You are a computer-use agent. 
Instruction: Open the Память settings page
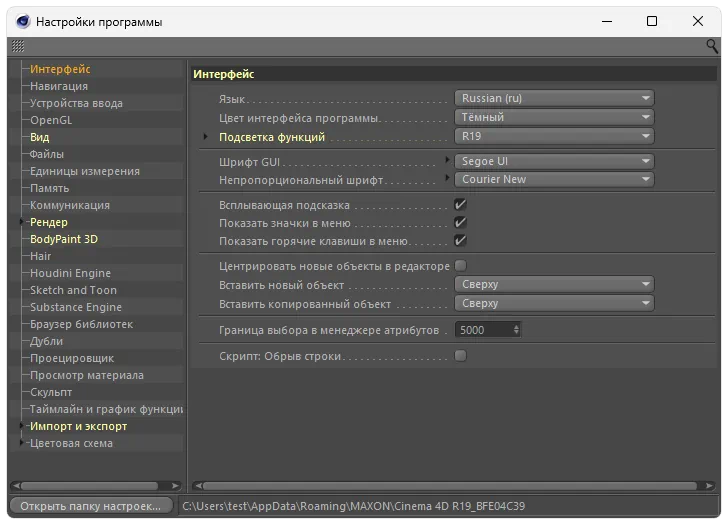tap(50, 188)
